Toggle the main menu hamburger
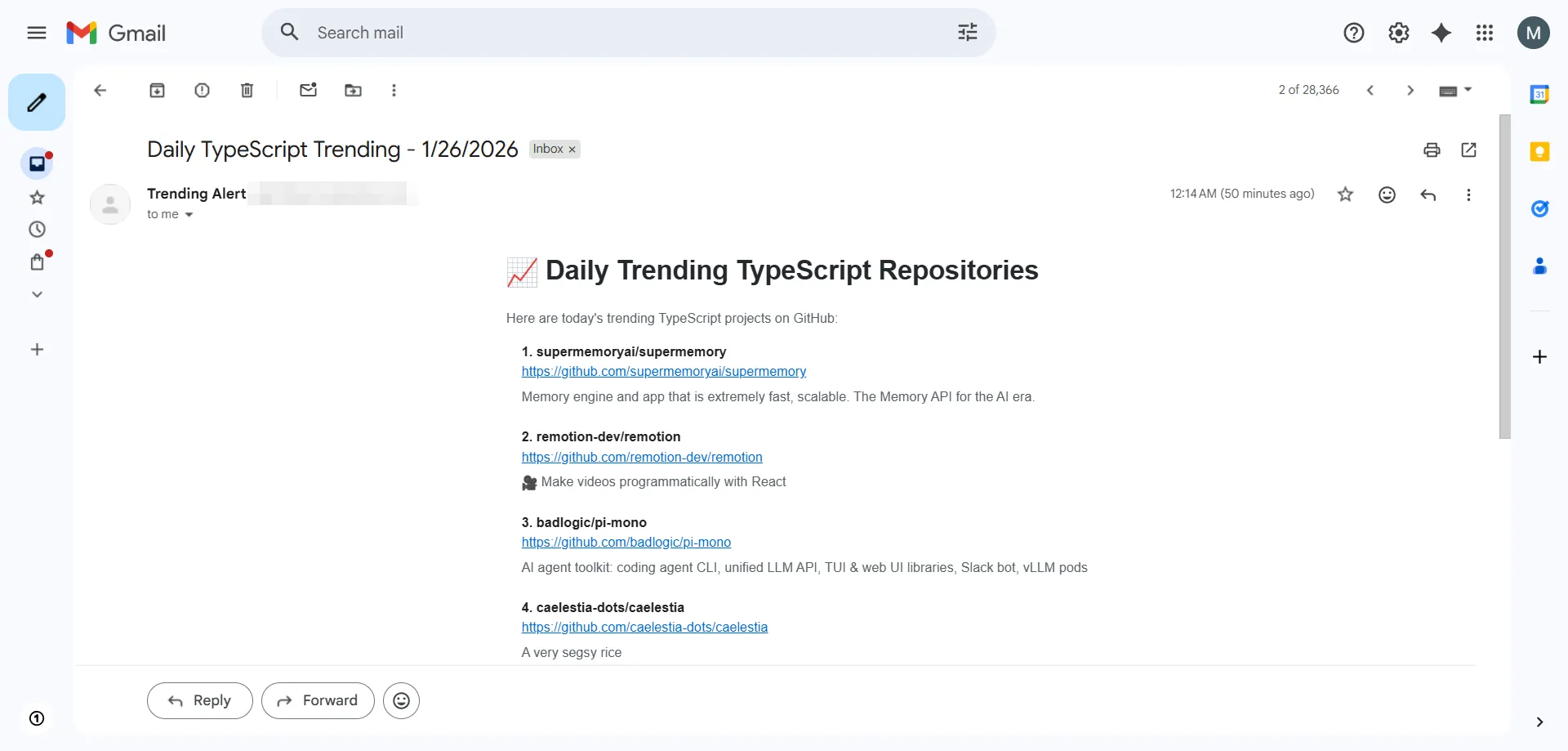Viewport: 1568px width, 751px height. pos(37,33)
